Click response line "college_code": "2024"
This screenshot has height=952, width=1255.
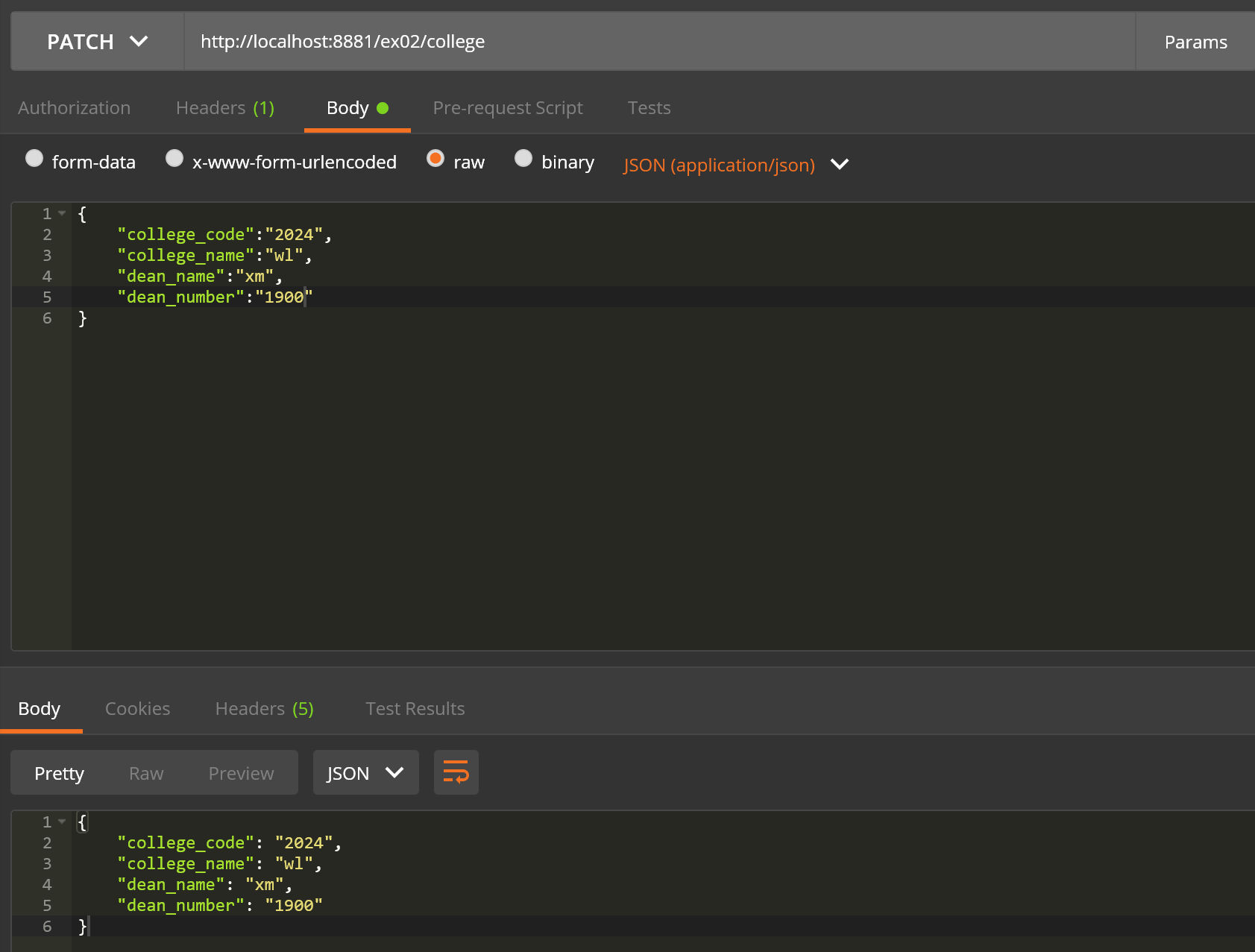click(229, 842)
